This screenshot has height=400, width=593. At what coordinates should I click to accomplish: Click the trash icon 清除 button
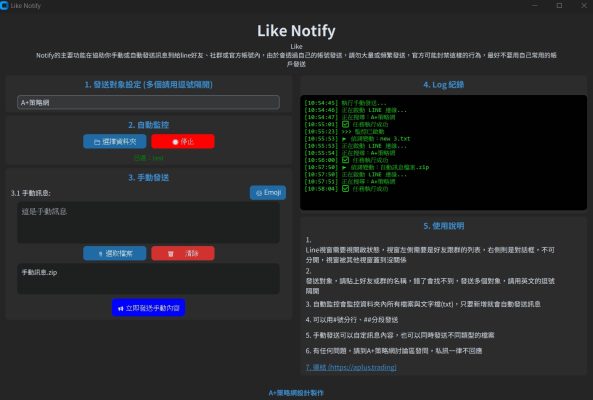tap(183, 253)
